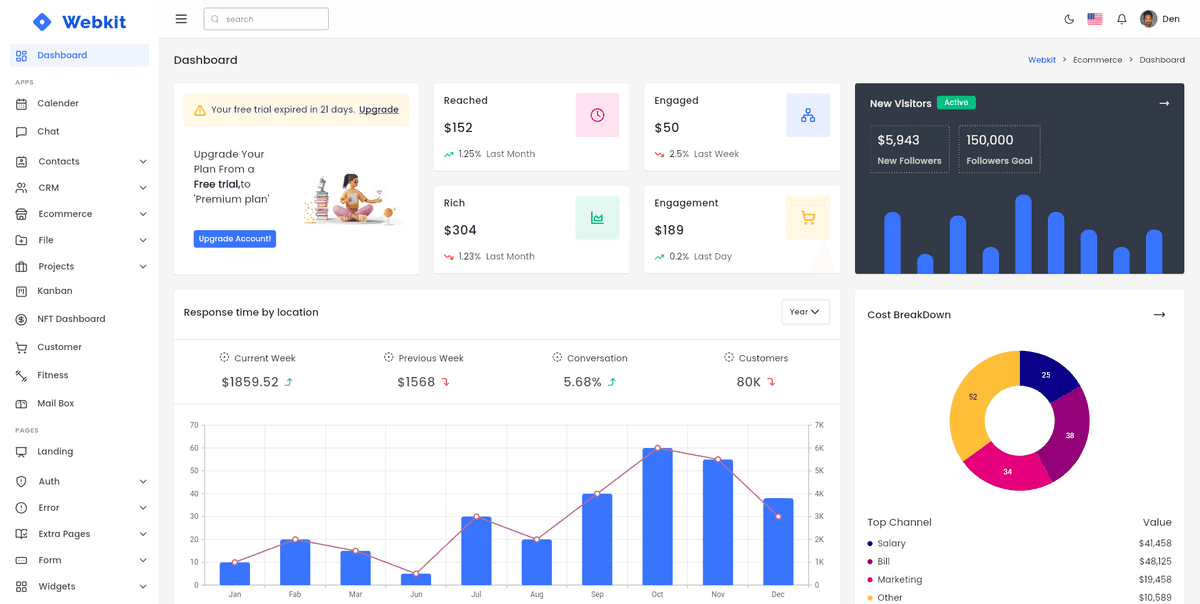Click the Calender sidebar icon
The image size is (1200, 604).
[22, 104]
